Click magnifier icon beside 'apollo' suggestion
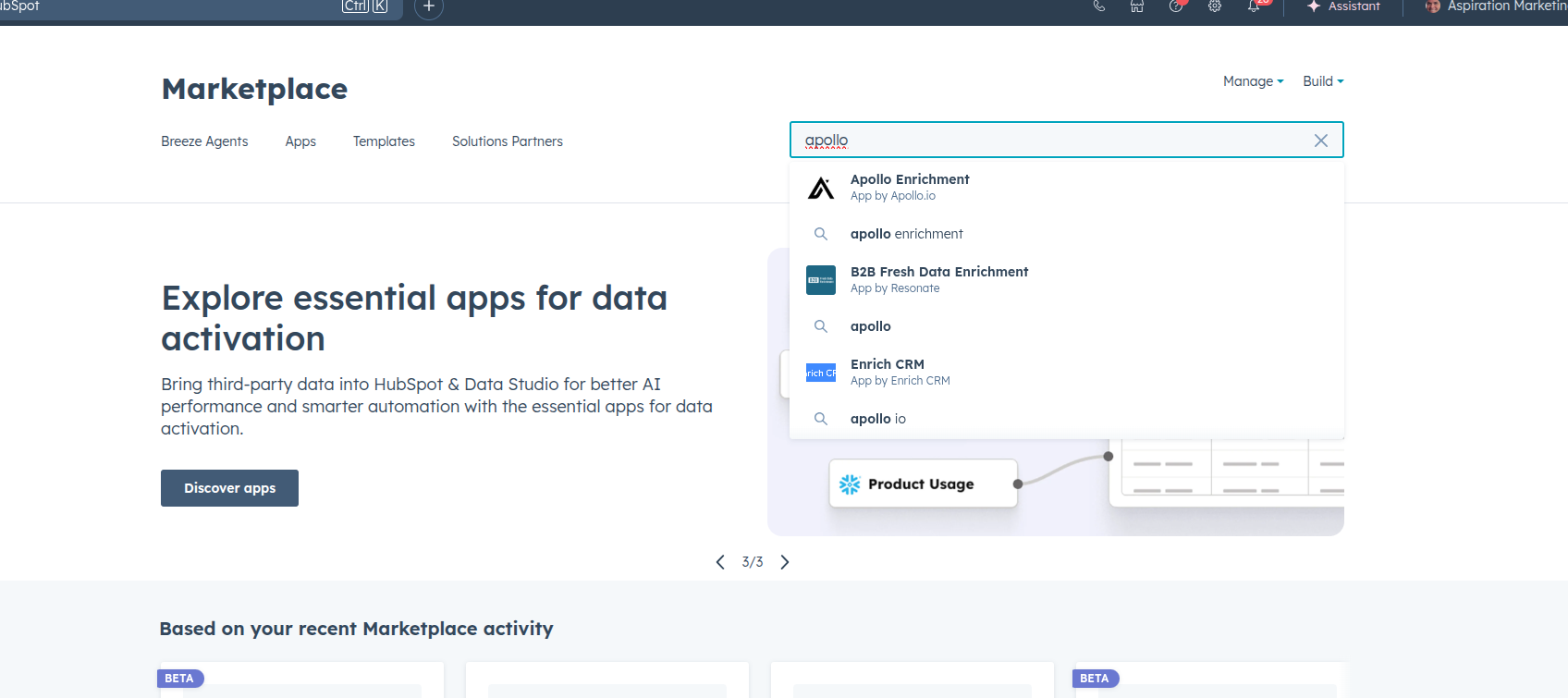The height and width of the screenshot is (698, 1568). (820, 326)
